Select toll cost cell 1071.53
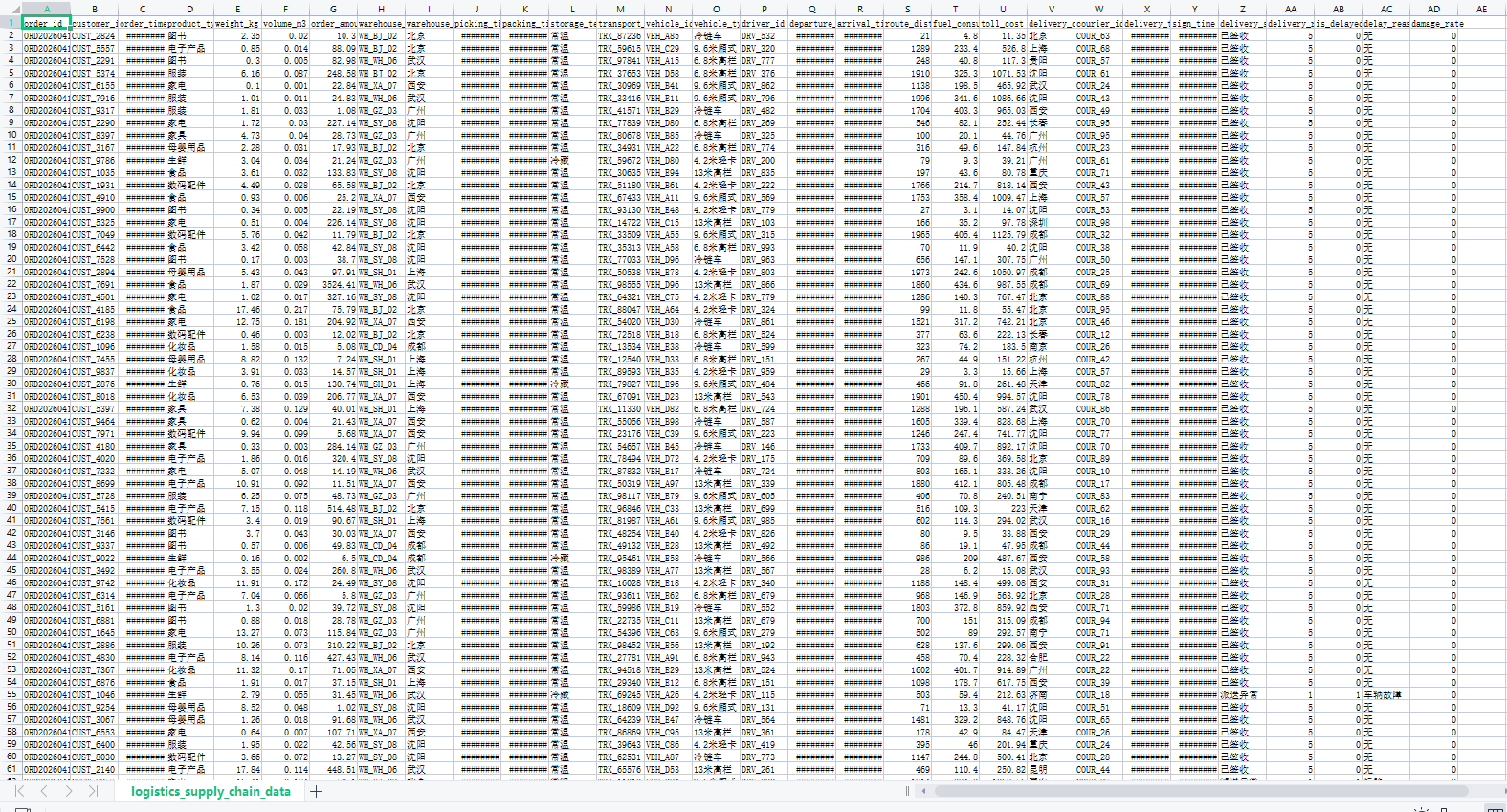 pos(1003,73)
